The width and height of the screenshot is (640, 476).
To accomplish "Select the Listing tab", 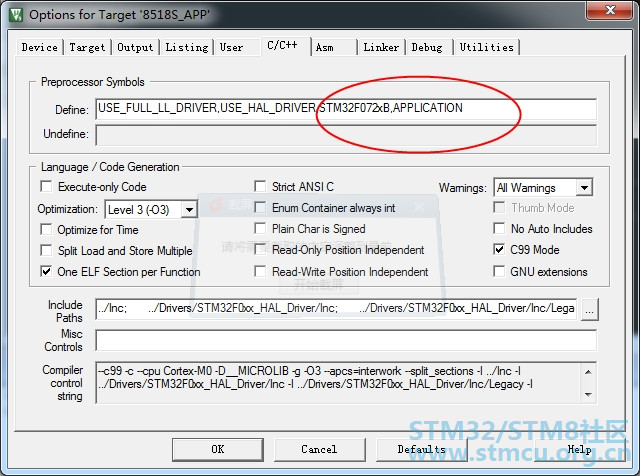I will (x=187, y=47).
